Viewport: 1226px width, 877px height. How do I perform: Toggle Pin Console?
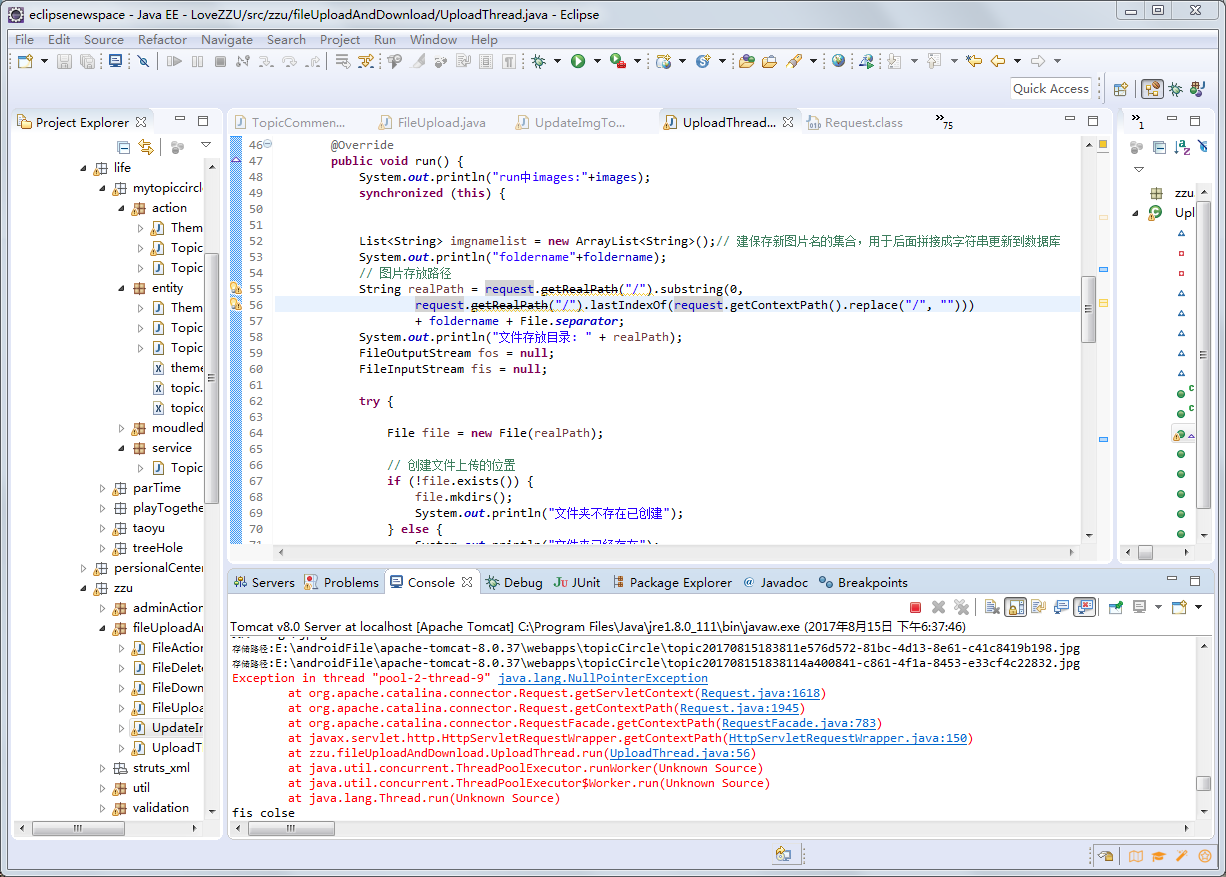point(1116,607)
